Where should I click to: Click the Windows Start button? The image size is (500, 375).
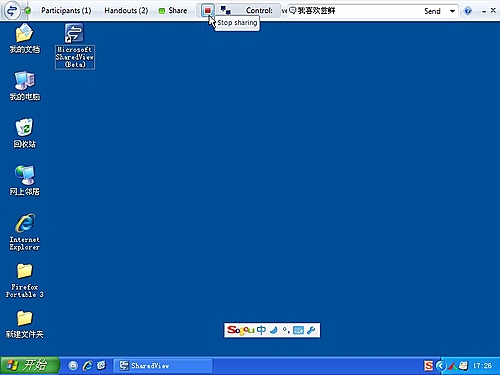tap(30, 365)
